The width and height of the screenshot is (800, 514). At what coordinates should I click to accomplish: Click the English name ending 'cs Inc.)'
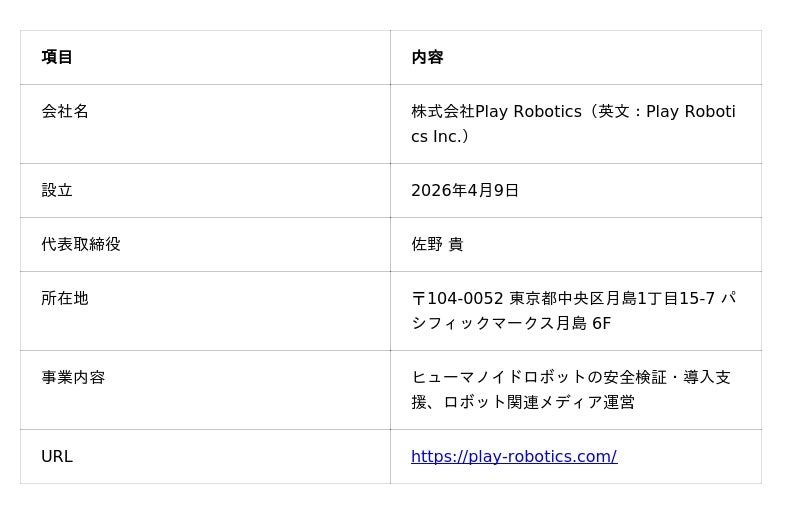tap(440, 137)
